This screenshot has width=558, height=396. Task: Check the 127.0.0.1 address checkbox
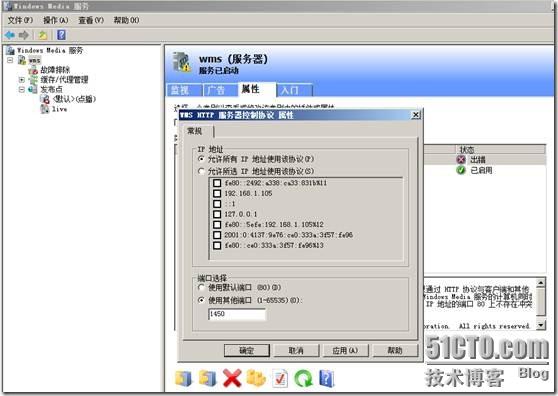[217, 214]
